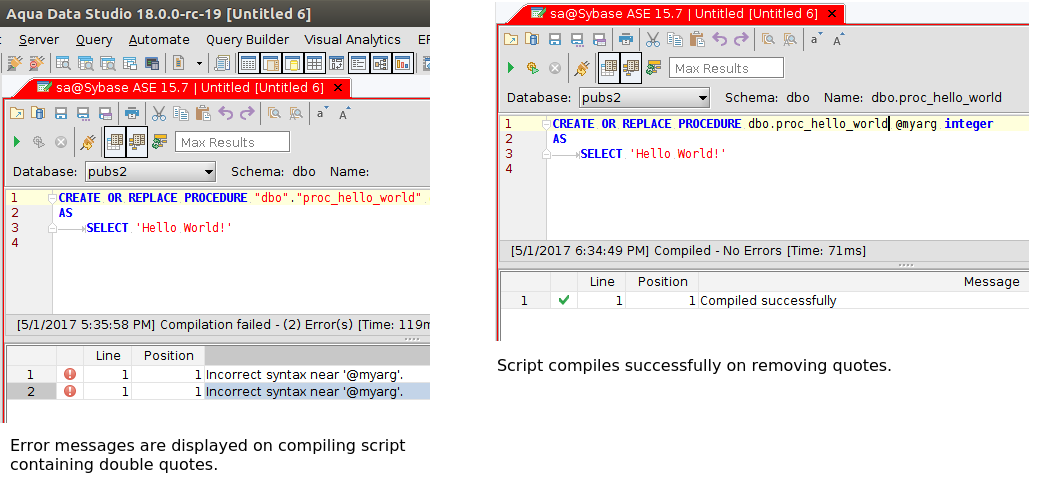Screen dimensions: 1039x494
Task: Click the first table-search icon in main toolbar
Action: pyautogui.click(x=64, y=64)
